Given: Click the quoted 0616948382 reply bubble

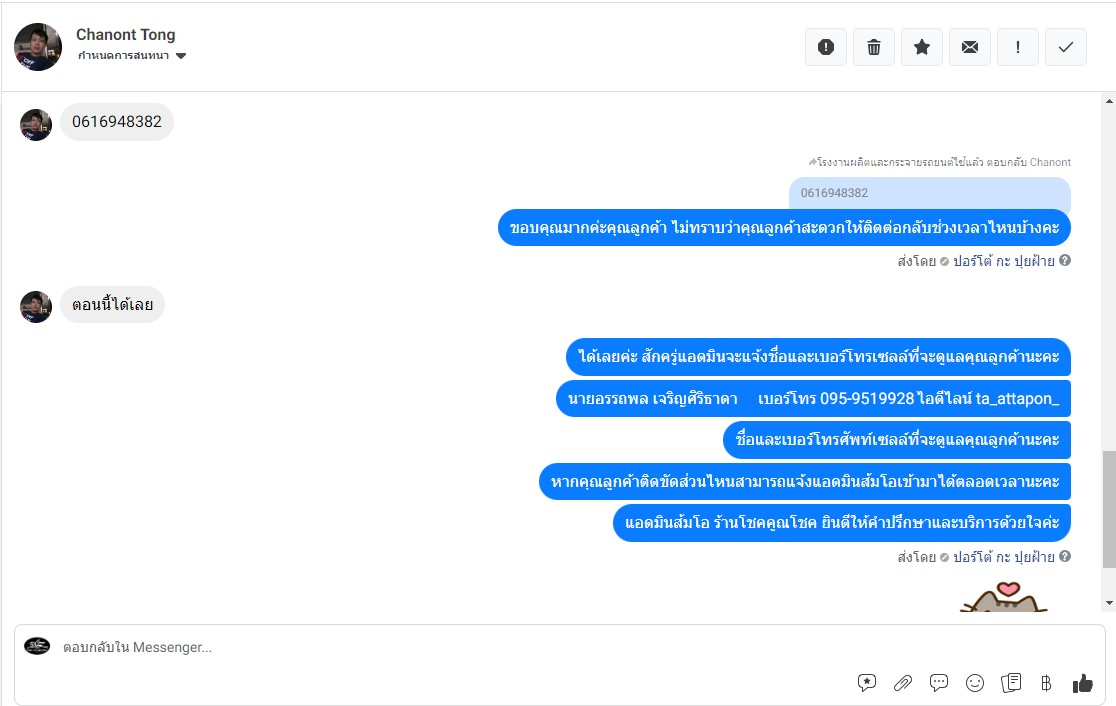Looking at the screenshot, I should (x=930, y=193).
